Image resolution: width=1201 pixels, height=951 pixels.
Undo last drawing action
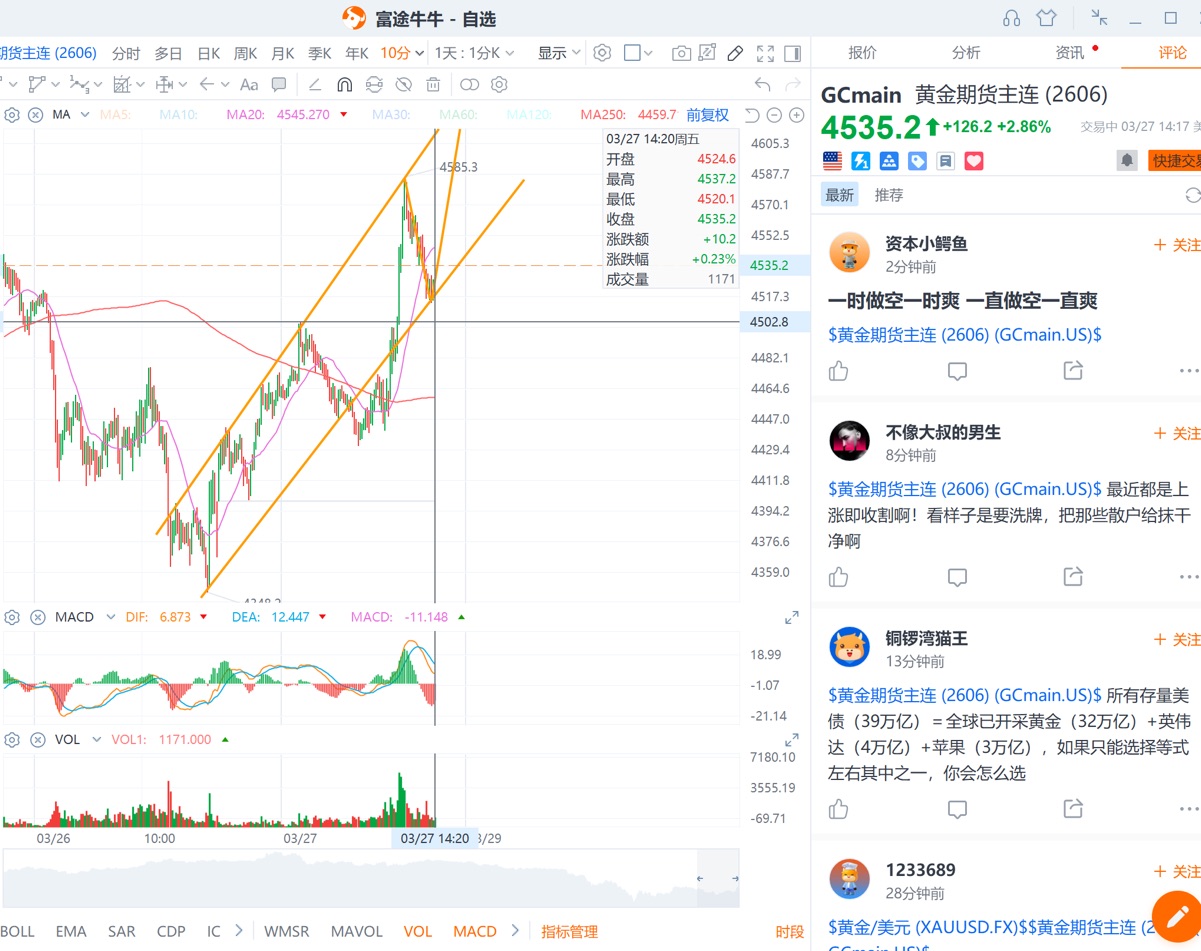[763, 85]
